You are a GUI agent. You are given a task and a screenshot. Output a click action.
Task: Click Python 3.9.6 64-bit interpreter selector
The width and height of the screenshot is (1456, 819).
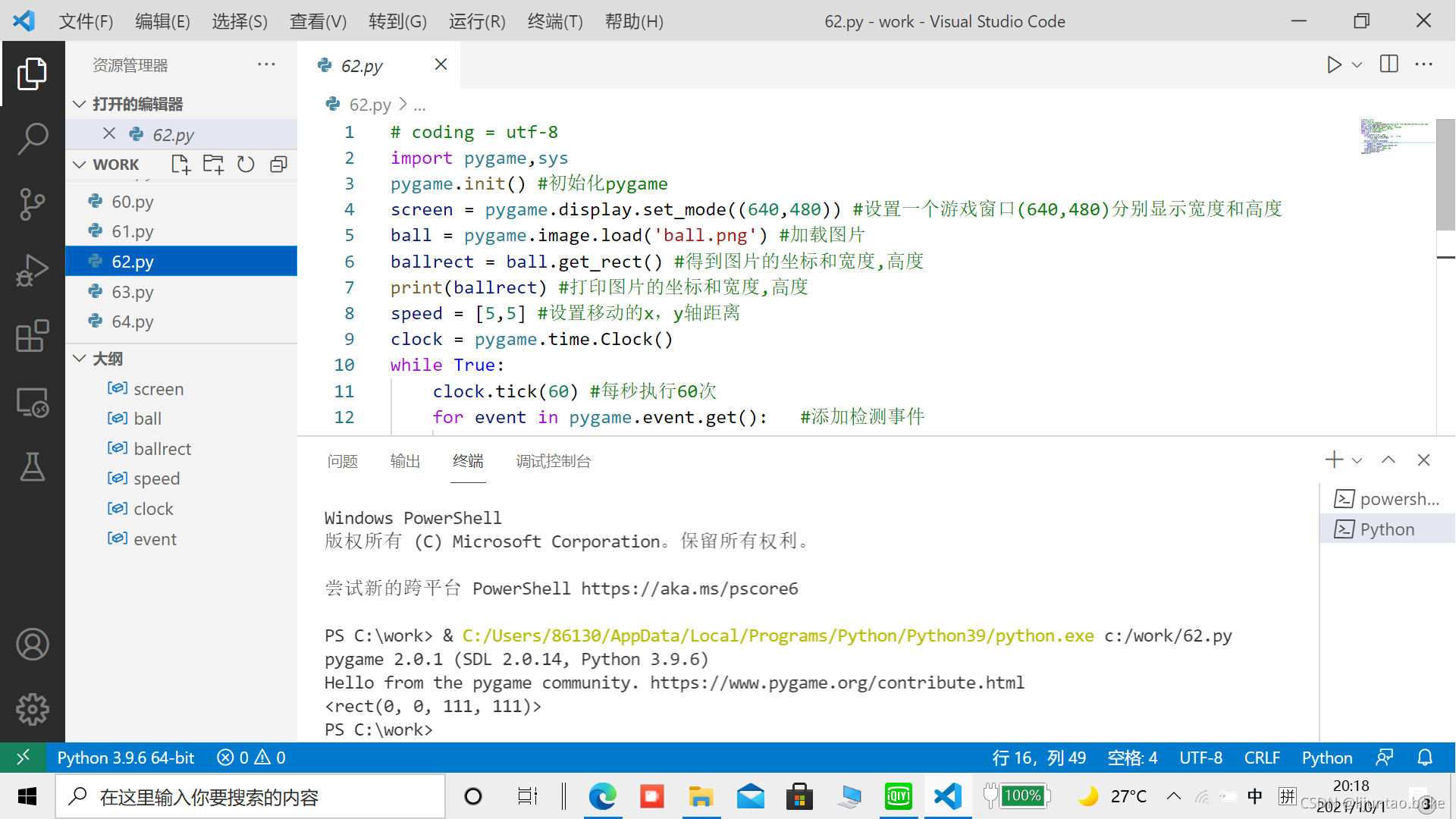(126, 758)
